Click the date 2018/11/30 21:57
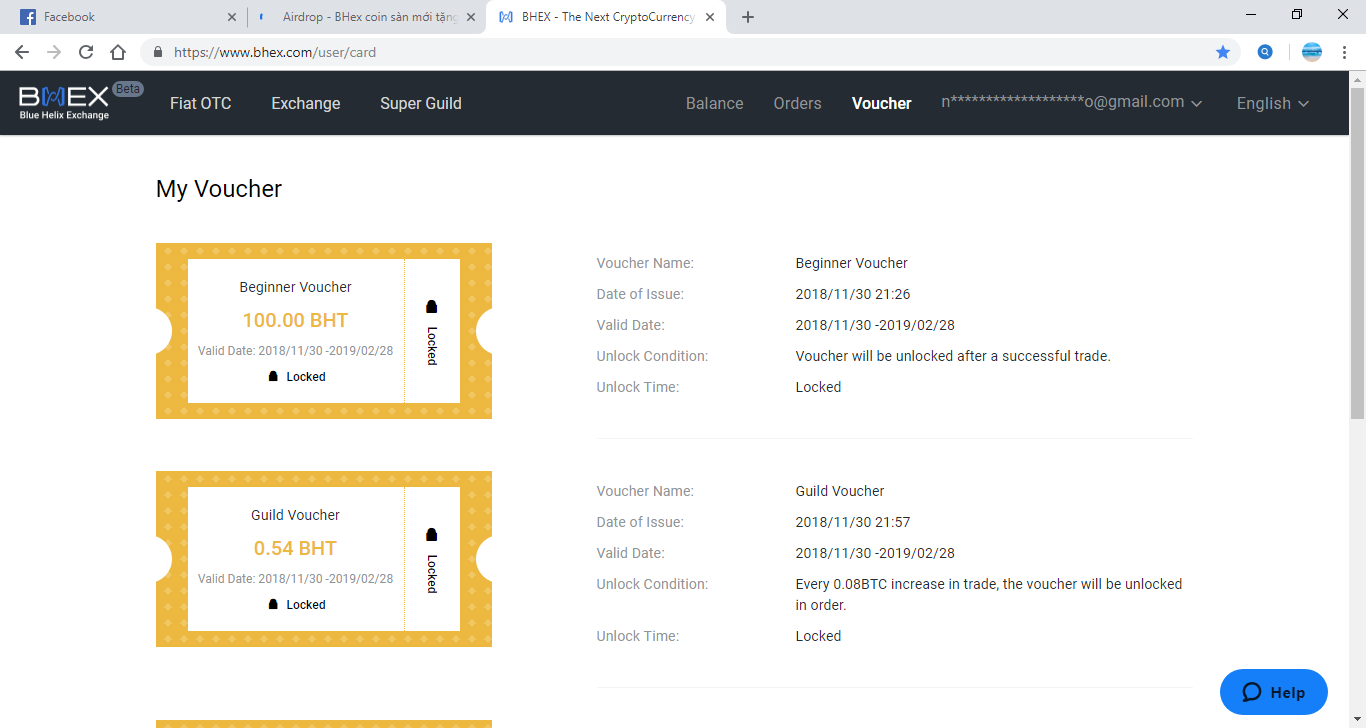The image size is (1366, 728). coord(853,522)
